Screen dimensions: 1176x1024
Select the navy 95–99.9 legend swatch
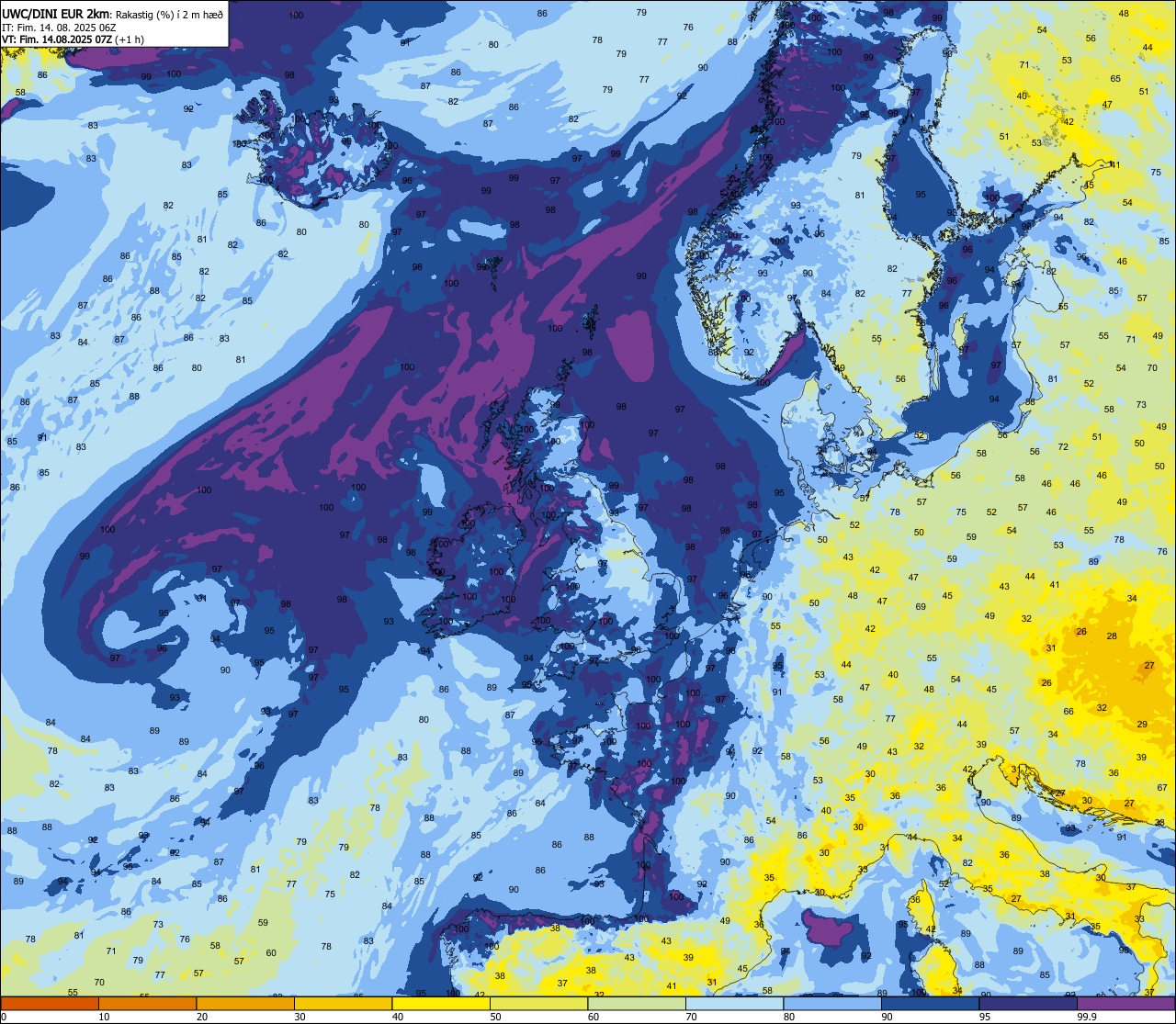1028,1003
